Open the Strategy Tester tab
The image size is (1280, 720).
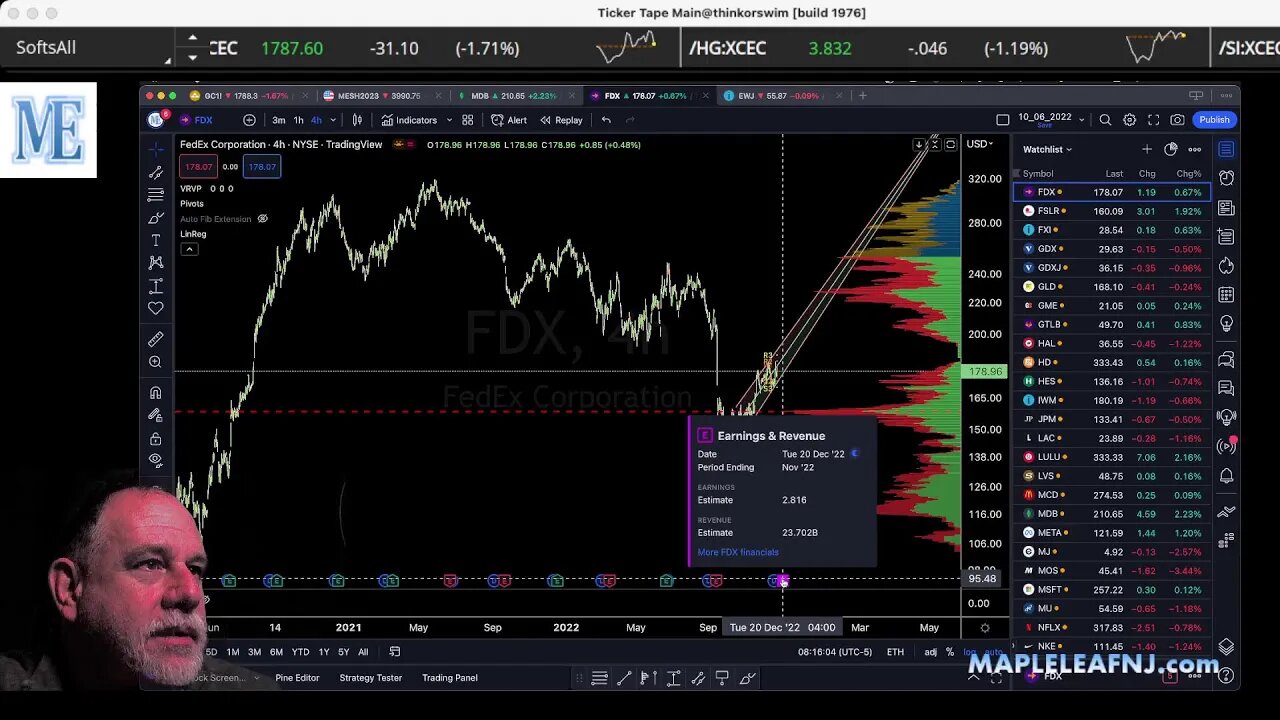point(370,678)
